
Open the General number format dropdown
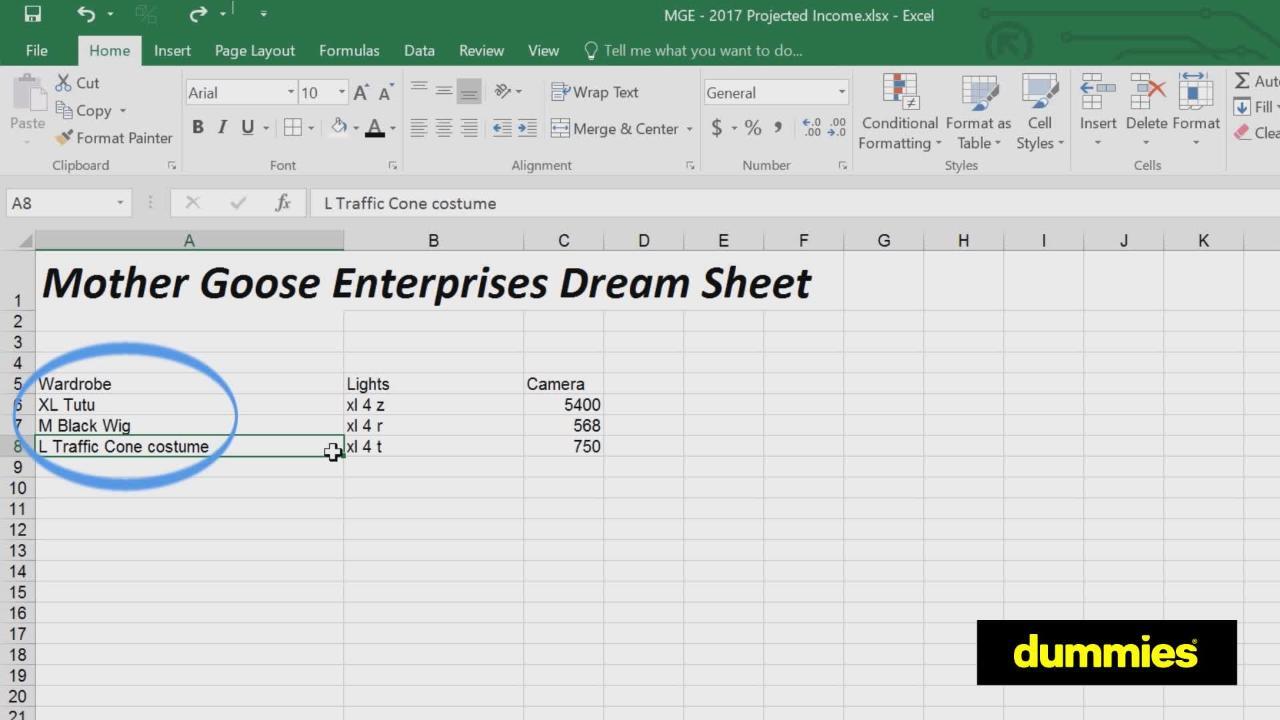(842, 92)
